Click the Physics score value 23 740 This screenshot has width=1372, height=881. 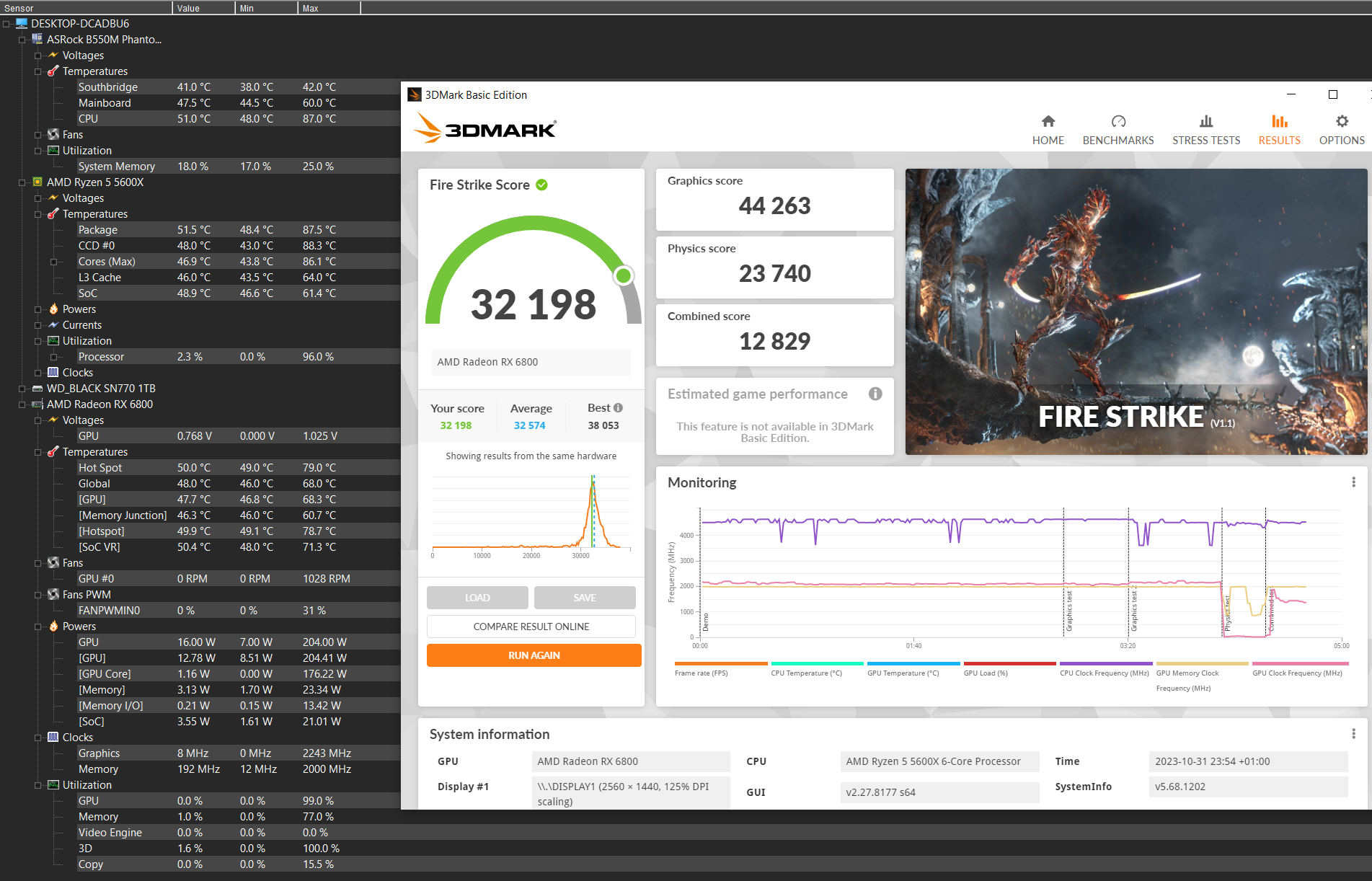(x=775, y=274)
